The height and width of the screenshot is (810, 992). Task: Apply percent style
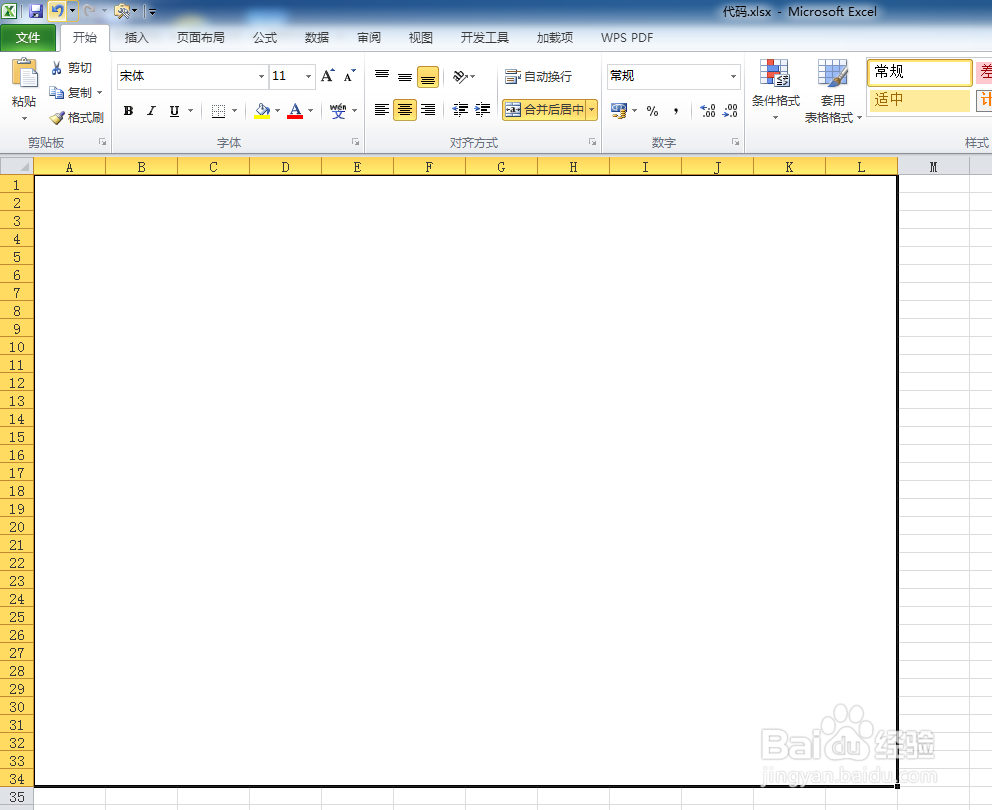652,111
